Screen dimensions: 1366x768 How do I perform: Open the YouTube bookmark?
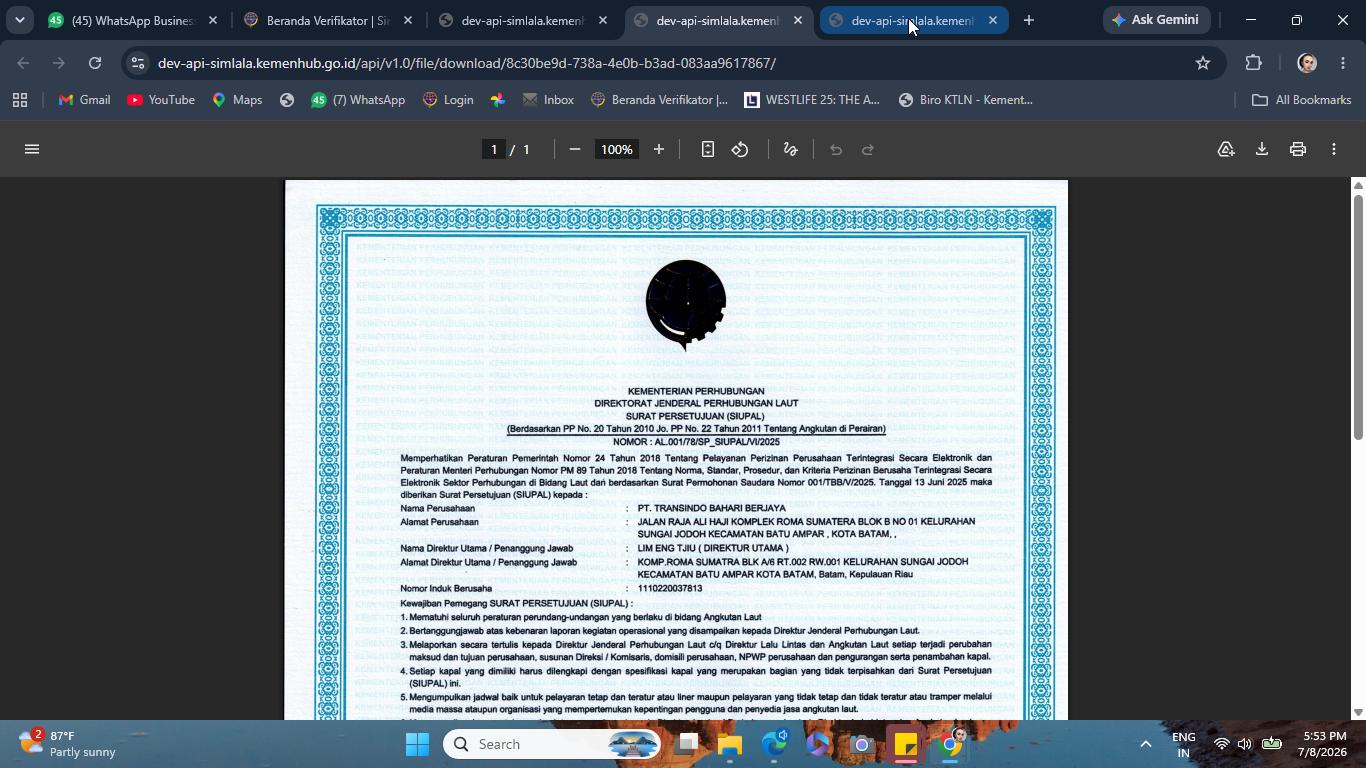pyautogui.click(x=161, y=100)
